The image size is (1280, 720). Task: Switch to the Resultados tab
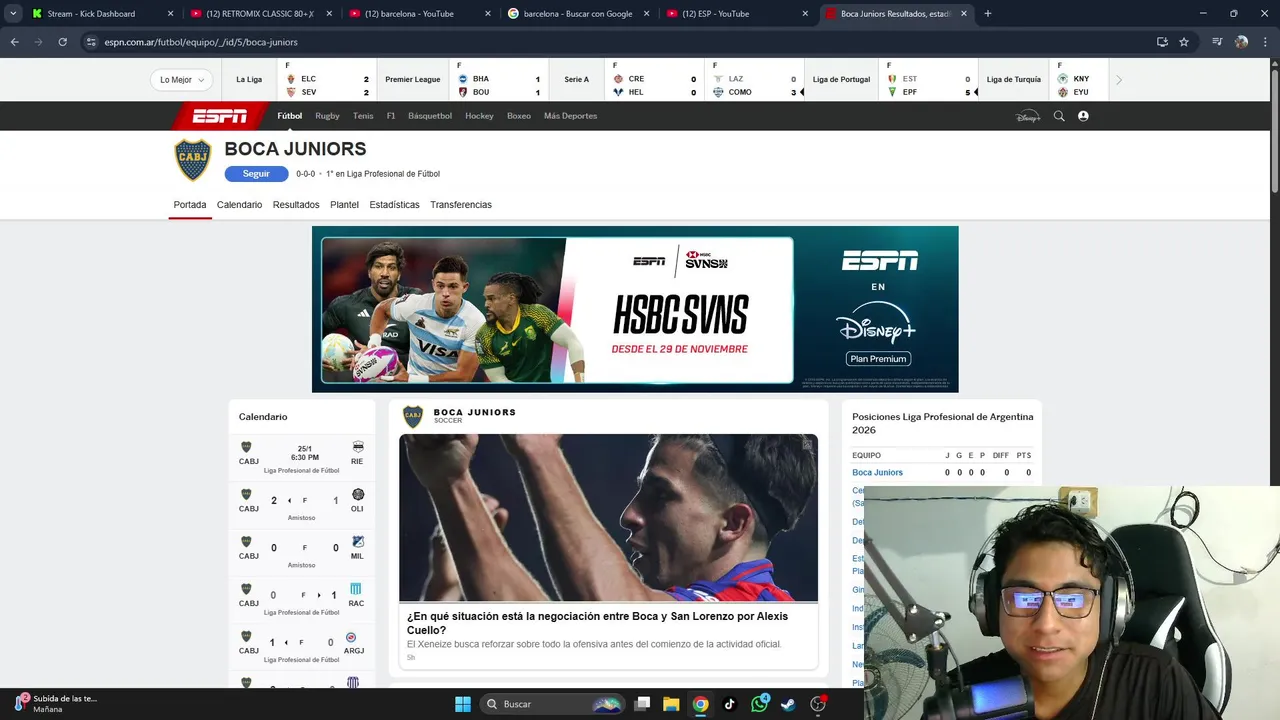coord(296,205)
